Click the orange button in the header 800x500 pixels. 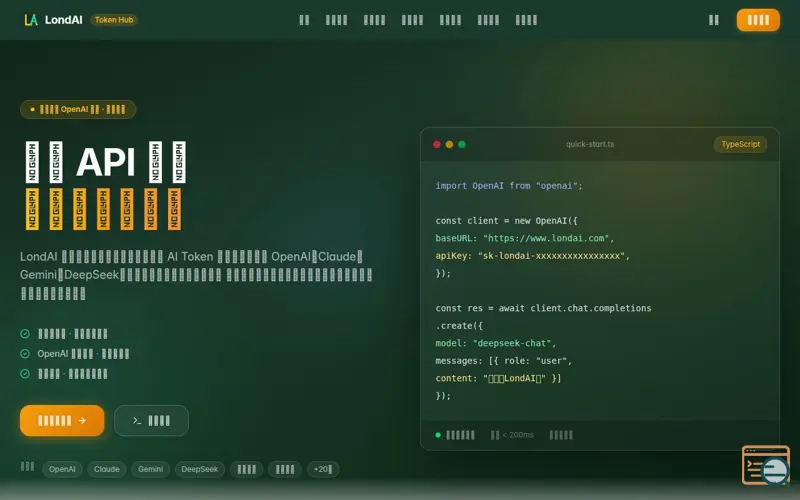click(x=758, y=20)
